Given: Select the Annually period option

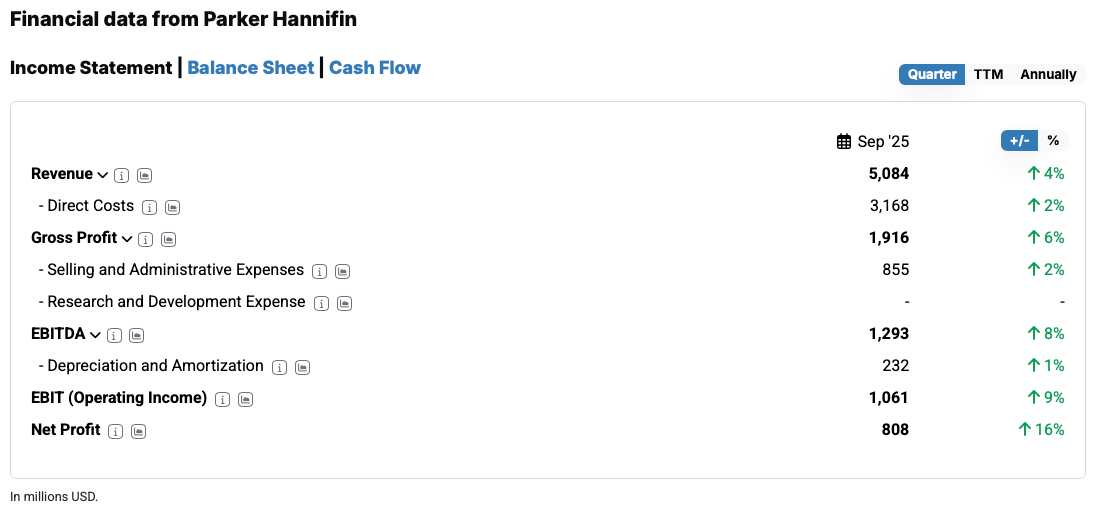Looking at the screenshot, I should pyautogui.click(x=1048, y=74).
